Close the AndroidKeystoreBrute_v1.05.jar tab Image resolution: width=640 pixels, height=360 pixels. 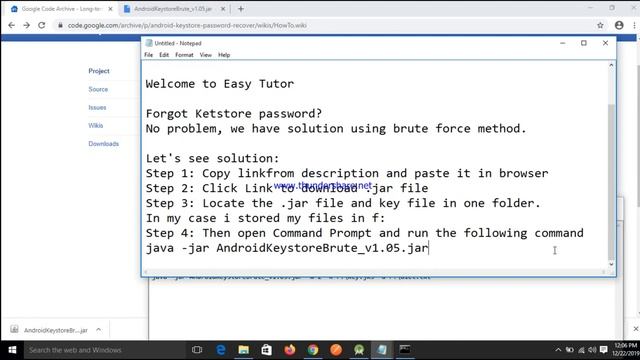point(223,9)
